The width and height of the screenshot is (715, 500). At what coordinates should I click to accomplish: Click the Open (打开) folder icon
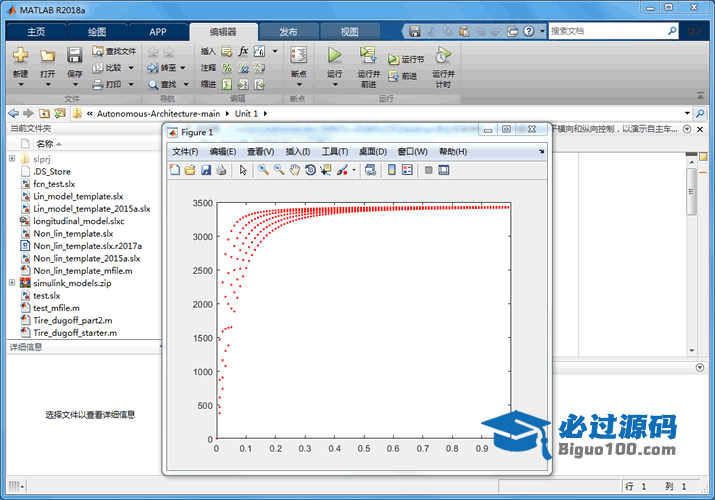pos(47,56)
